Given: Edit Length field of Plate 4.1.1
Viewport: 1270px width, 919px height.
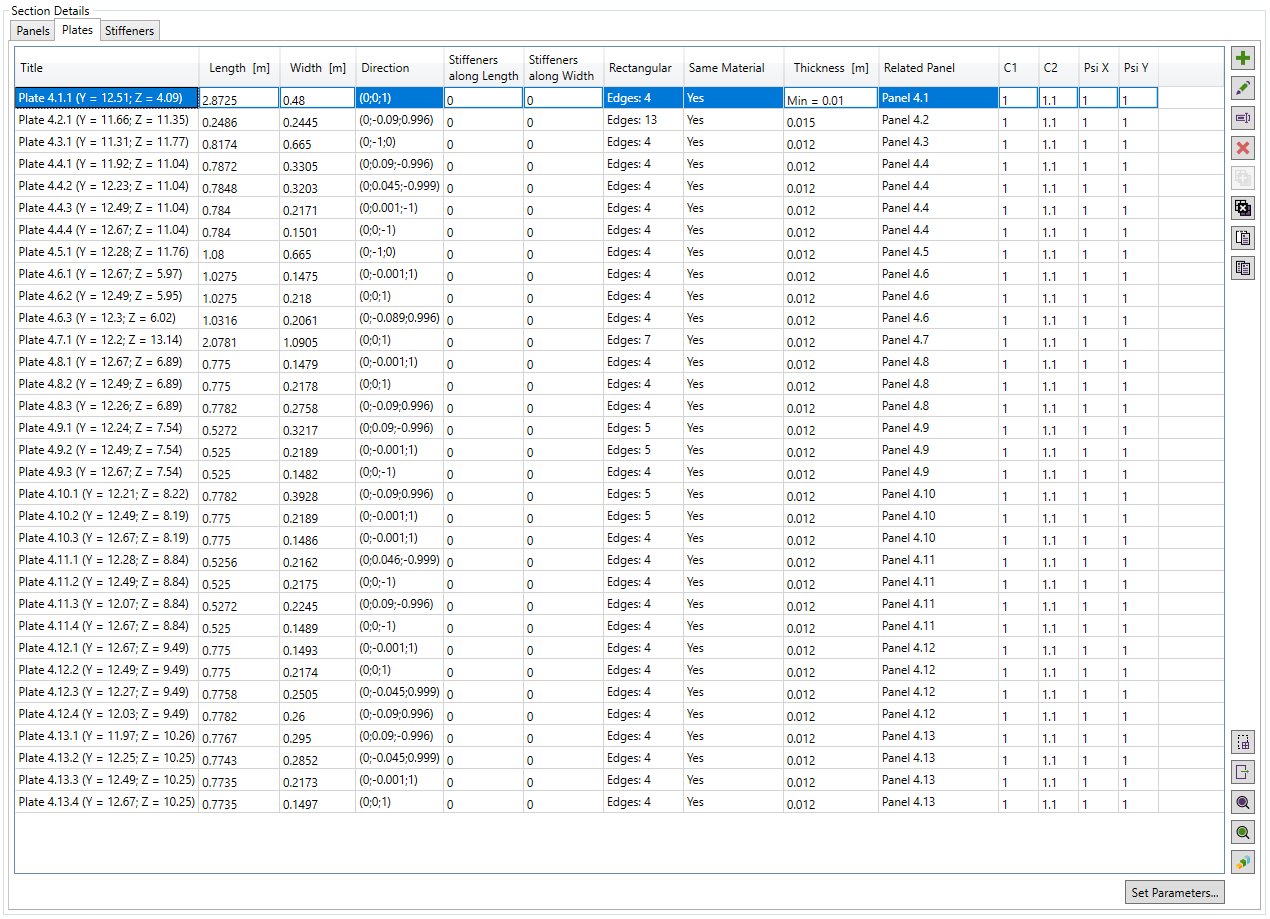Looking at the screenshot, I should coord(239,99).
